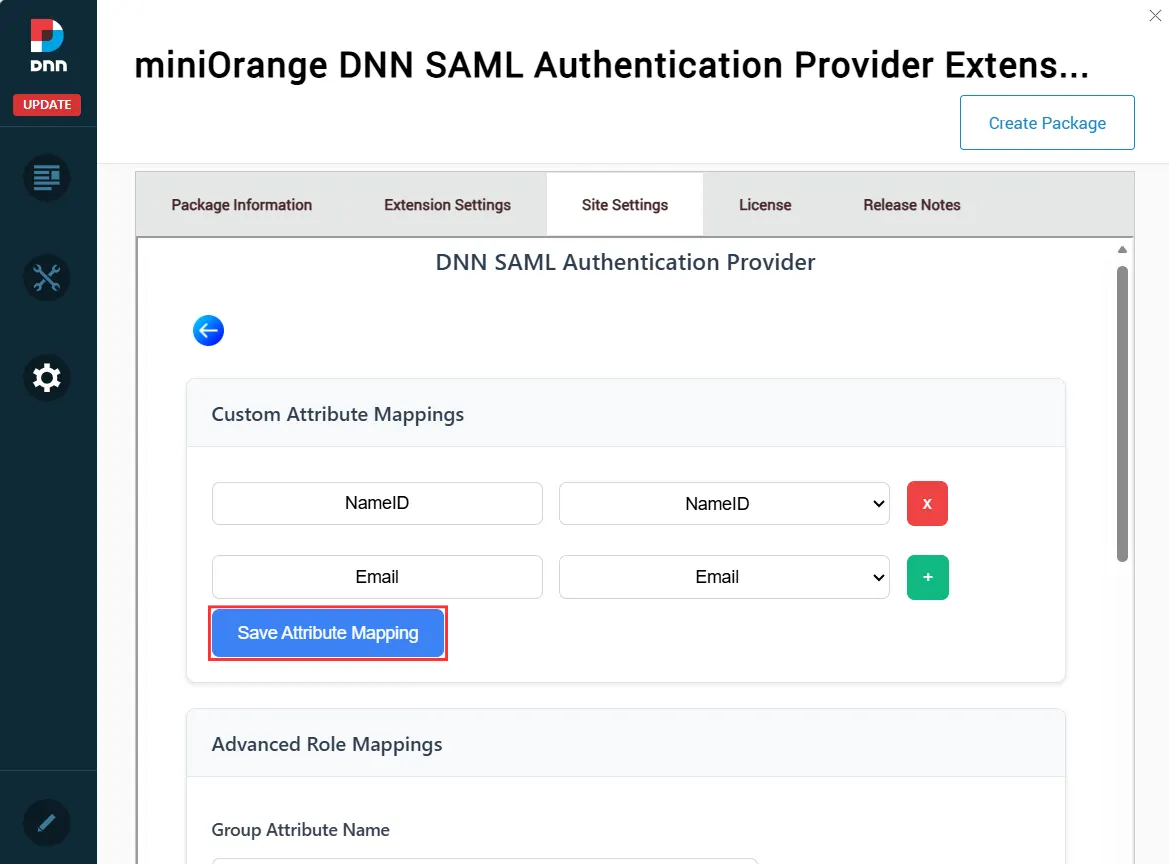The width and height of the screenshot is (1169, 864).
Task: Switch to the Package Information tab
Action: 242,204
